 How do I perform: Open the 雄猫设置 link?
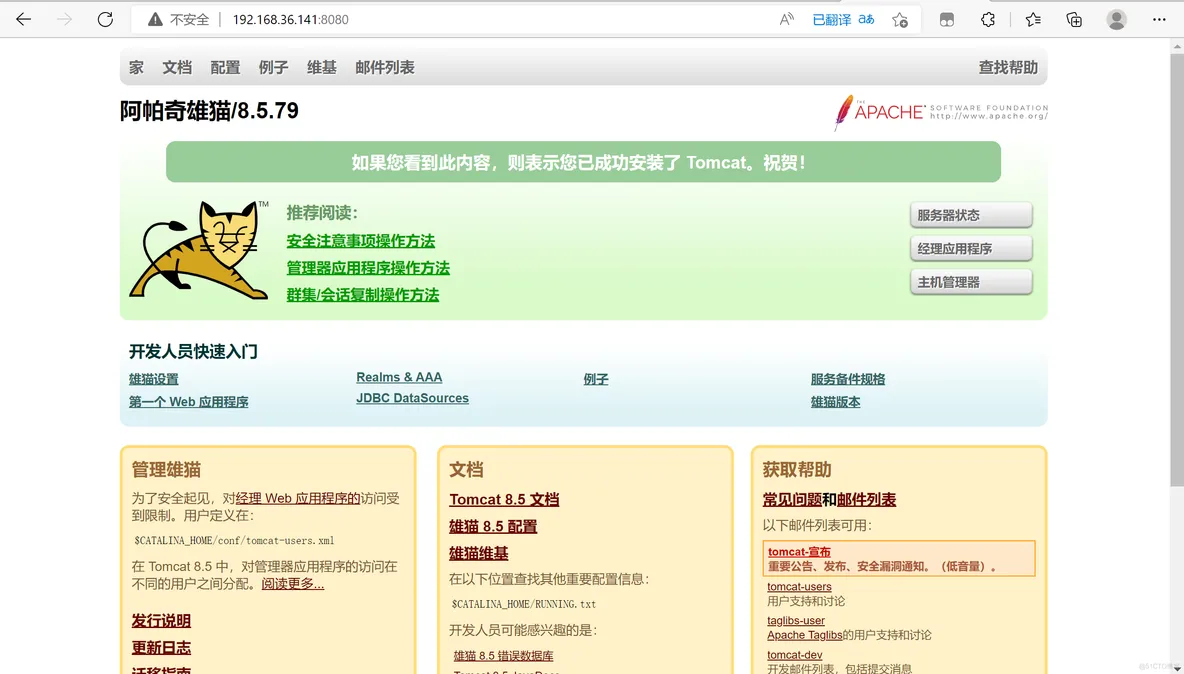(154, 379)
